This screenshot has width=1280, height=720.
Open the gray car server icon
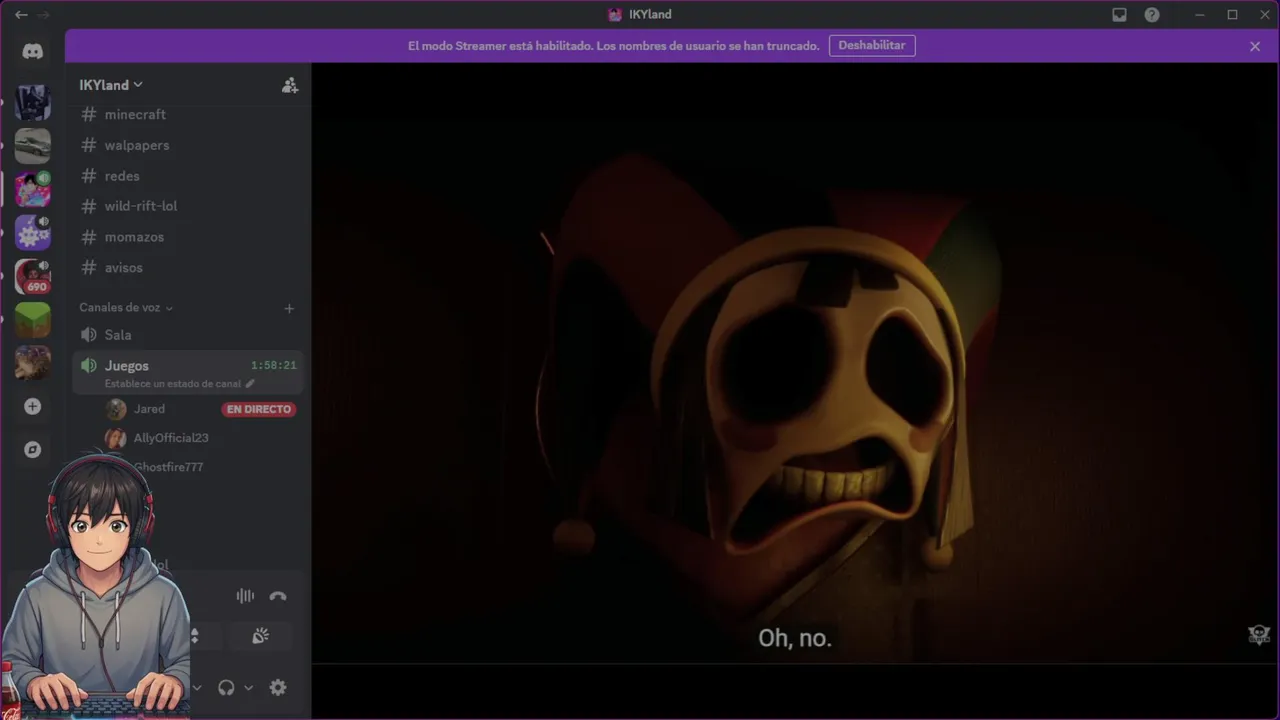coord(33,146)
